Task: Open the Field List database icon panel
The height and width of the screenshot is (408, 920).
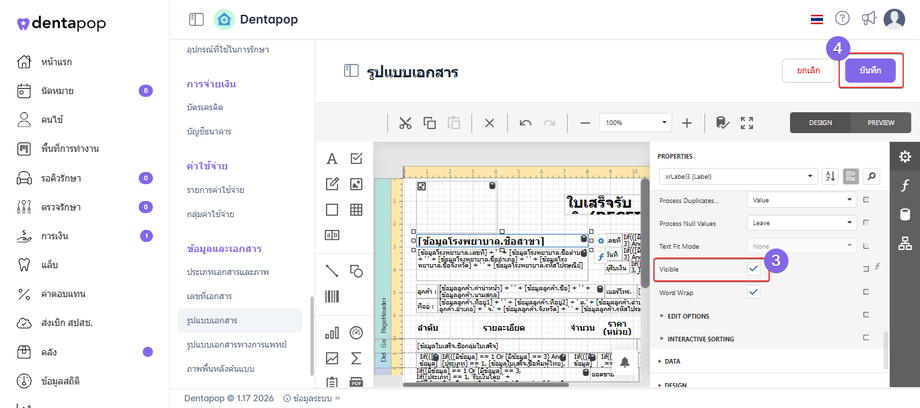Action: 905,215
